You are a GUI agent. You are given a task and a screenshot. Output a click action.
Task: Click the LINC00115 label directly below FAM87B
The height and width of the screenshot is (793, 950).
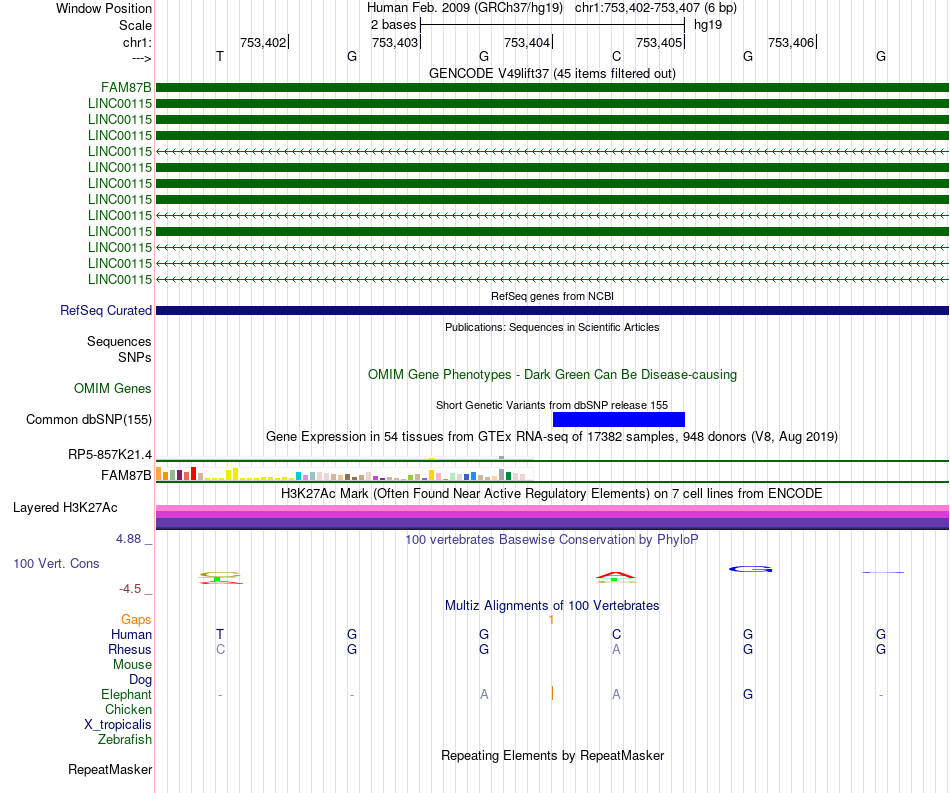pos(120,104)
